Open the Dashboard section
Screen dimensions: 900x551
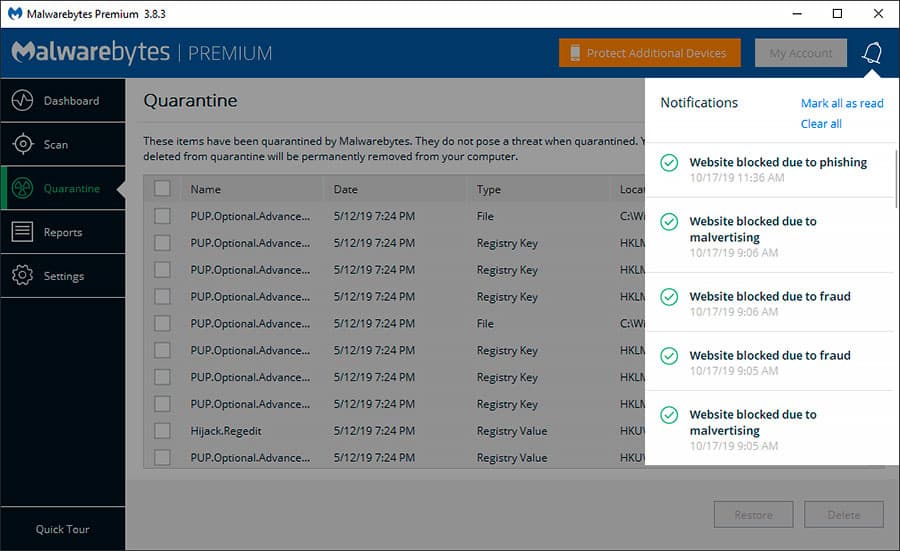tap(63, 100)
